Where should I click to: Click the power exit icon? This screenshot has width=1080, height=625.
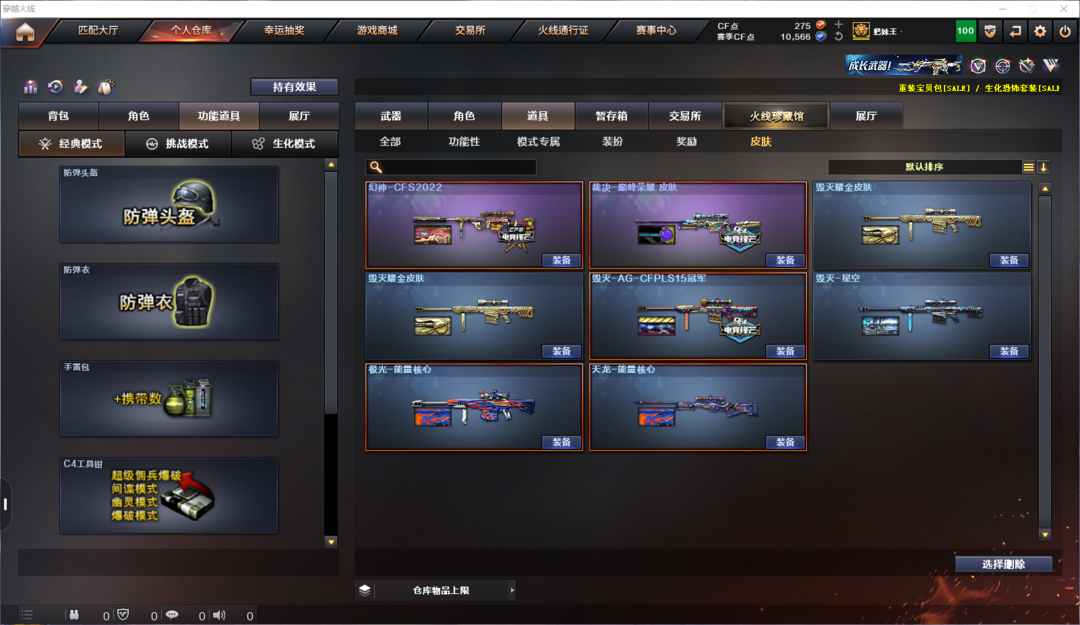point(1065,30)
